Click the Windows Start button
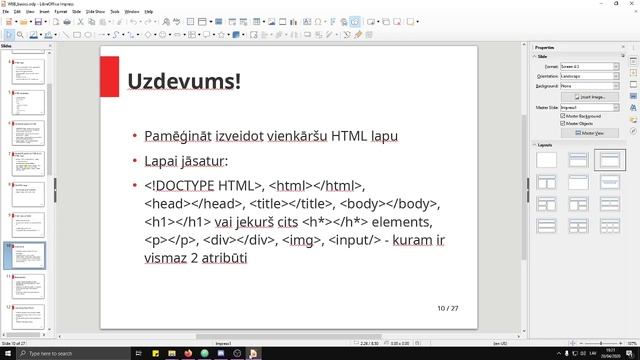Screen dimensions: 640x360 point(7,353)
